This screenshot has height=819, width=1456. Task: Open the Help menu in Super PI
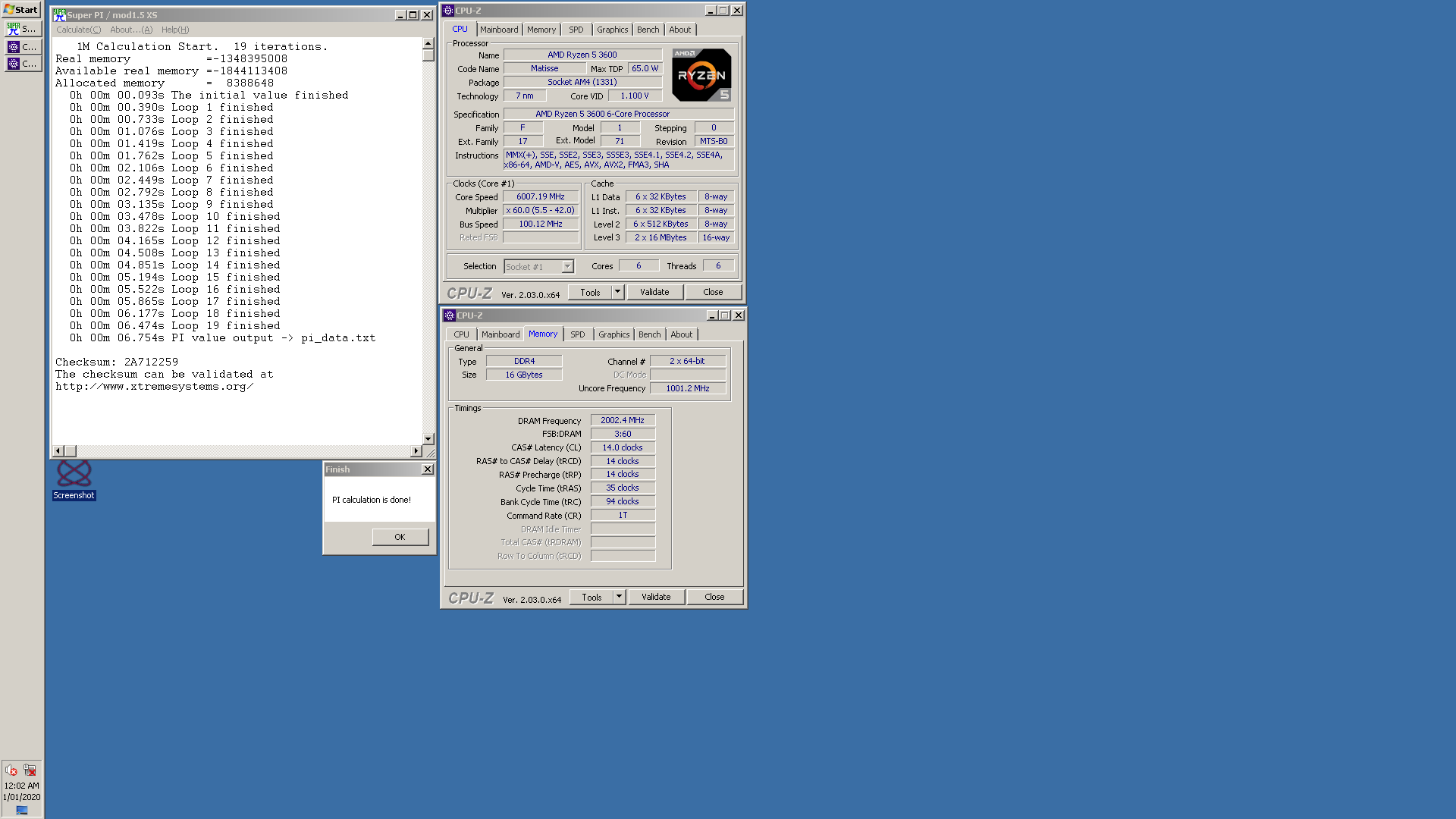pos(175,30)
